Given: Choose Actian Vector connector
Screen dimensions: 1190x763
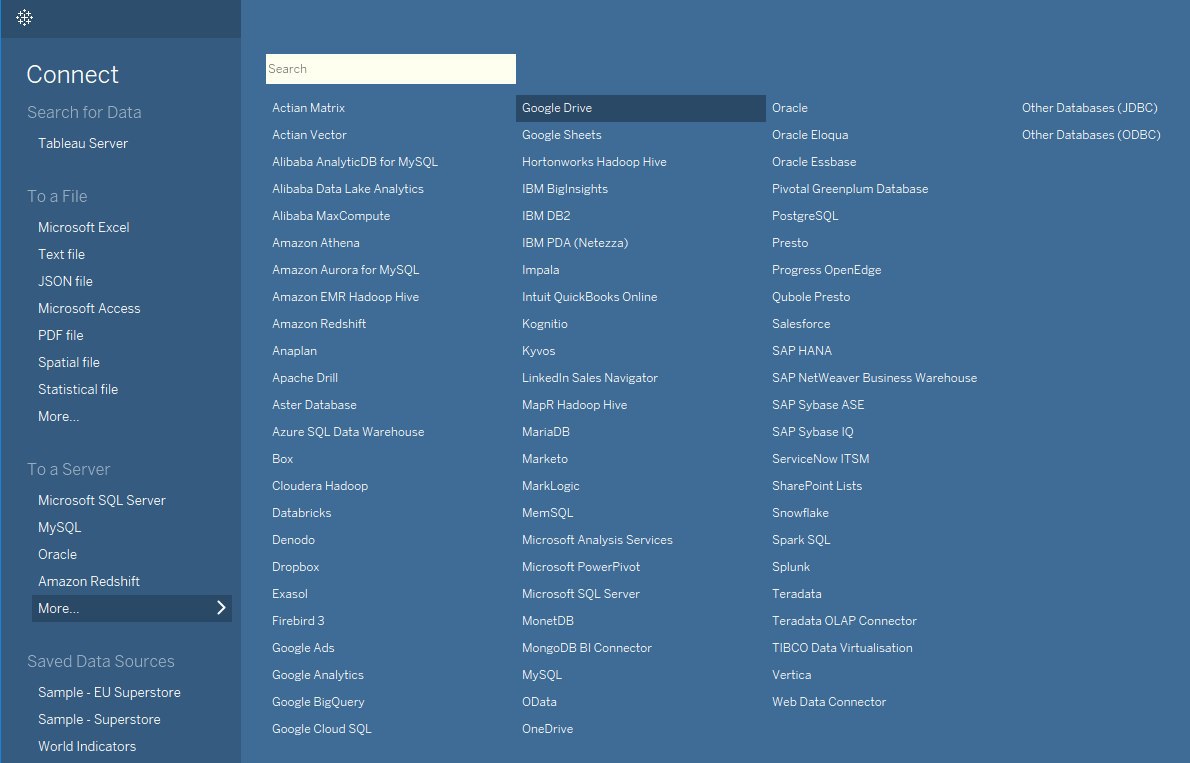Looking at the screenshot, I should (310, 135).
